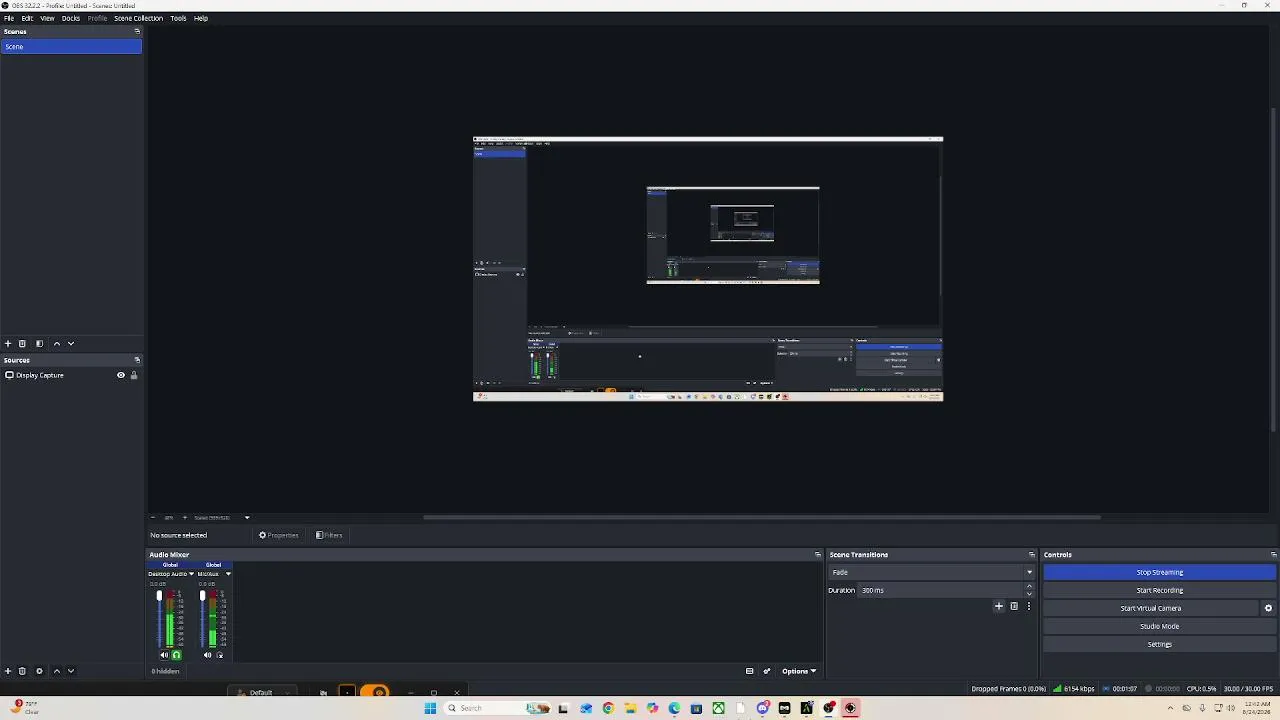Pop out the Scenes dock
The height and width of the screenshot is (720, 1280).
(137, 31)
